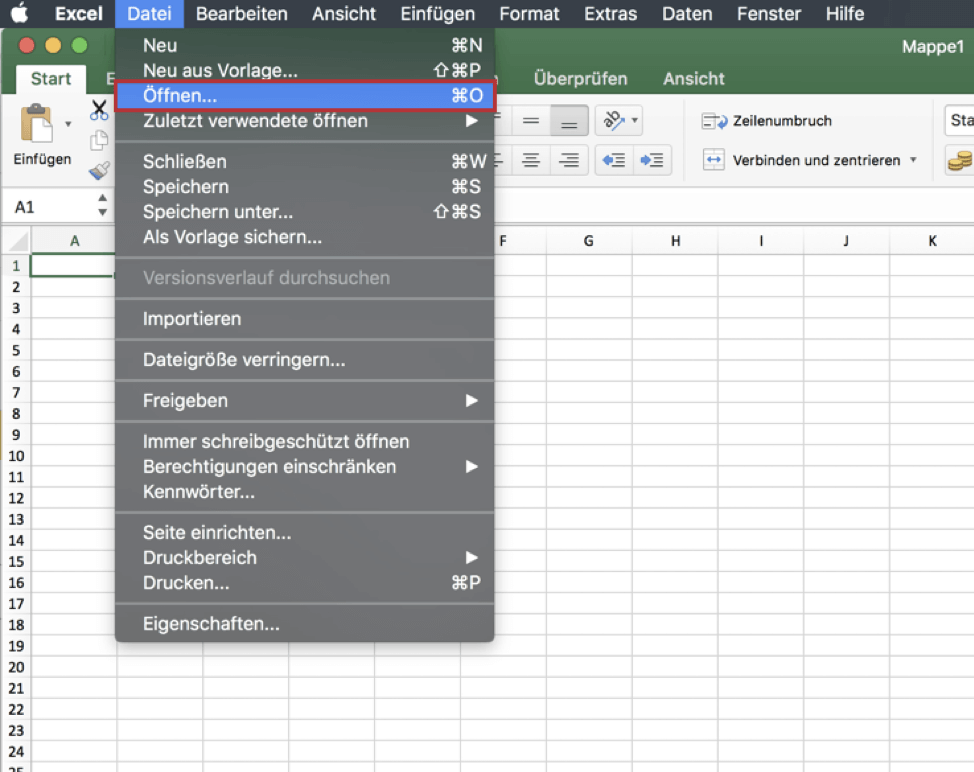Image resolution: width=974 pixels, height=772 pixels.
Task: Open the Daten menu
Action: 687,14
